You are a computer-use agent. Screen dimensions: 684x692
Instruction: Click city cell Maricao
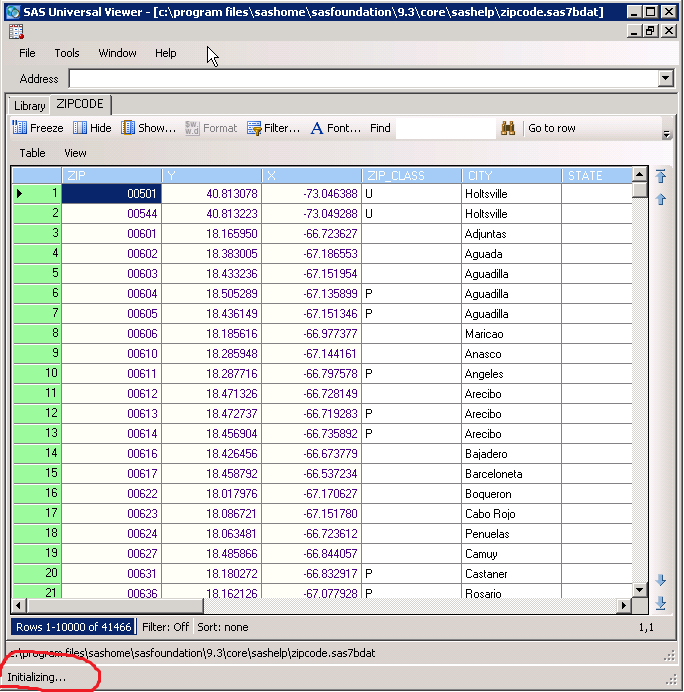tap(512, 334)
